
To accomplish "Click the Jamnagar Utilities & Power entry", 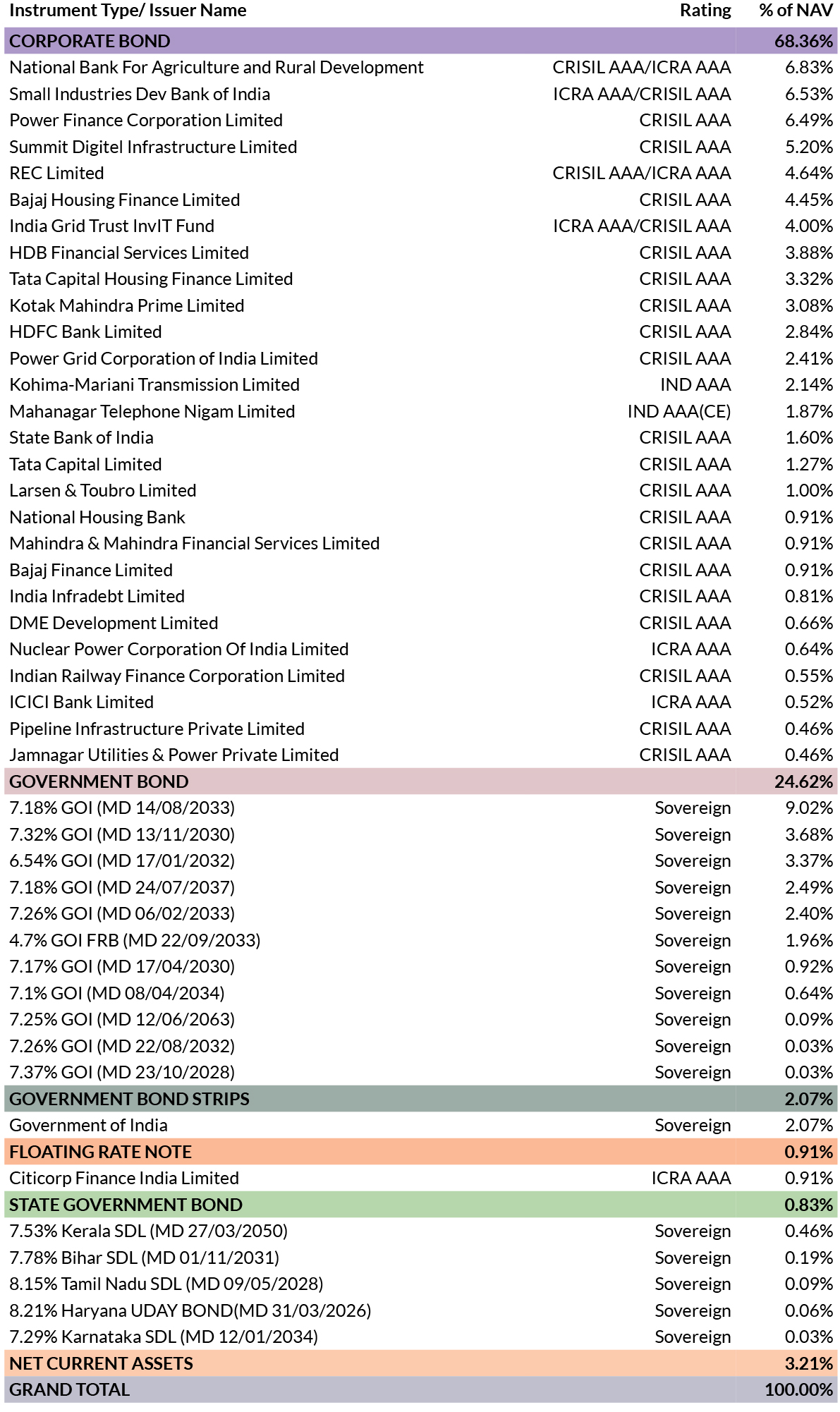I will [x=174, y=755].
